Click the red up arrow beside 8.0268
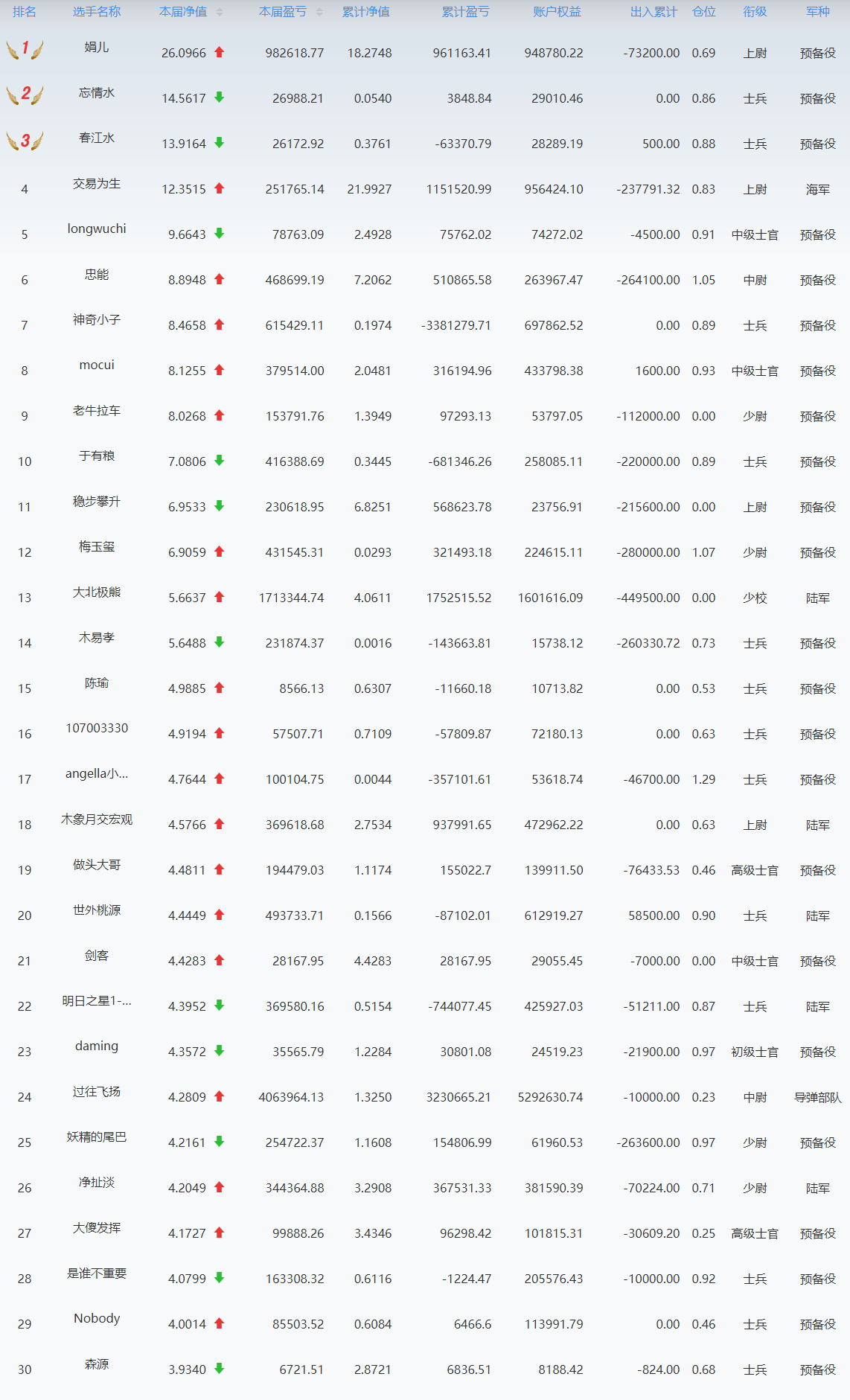Viewport: 850px width, 1400px height. coord(220,415)
